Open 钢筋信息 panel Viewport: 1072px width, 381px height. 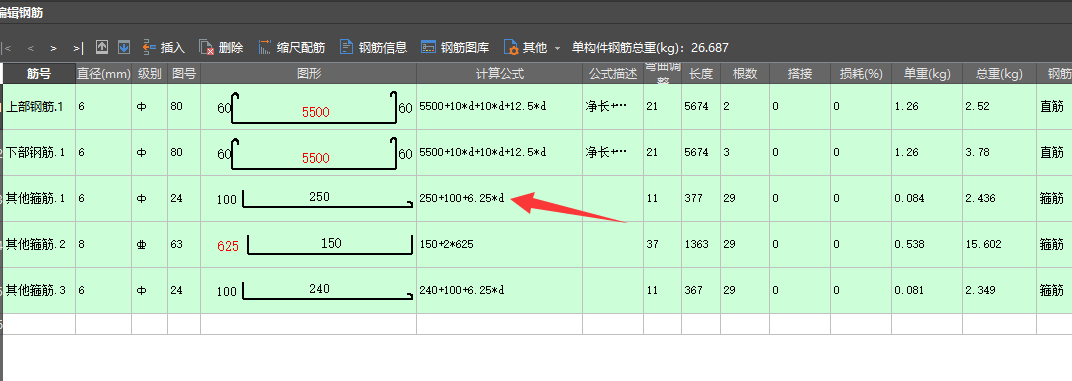click(x=373, y=47)
